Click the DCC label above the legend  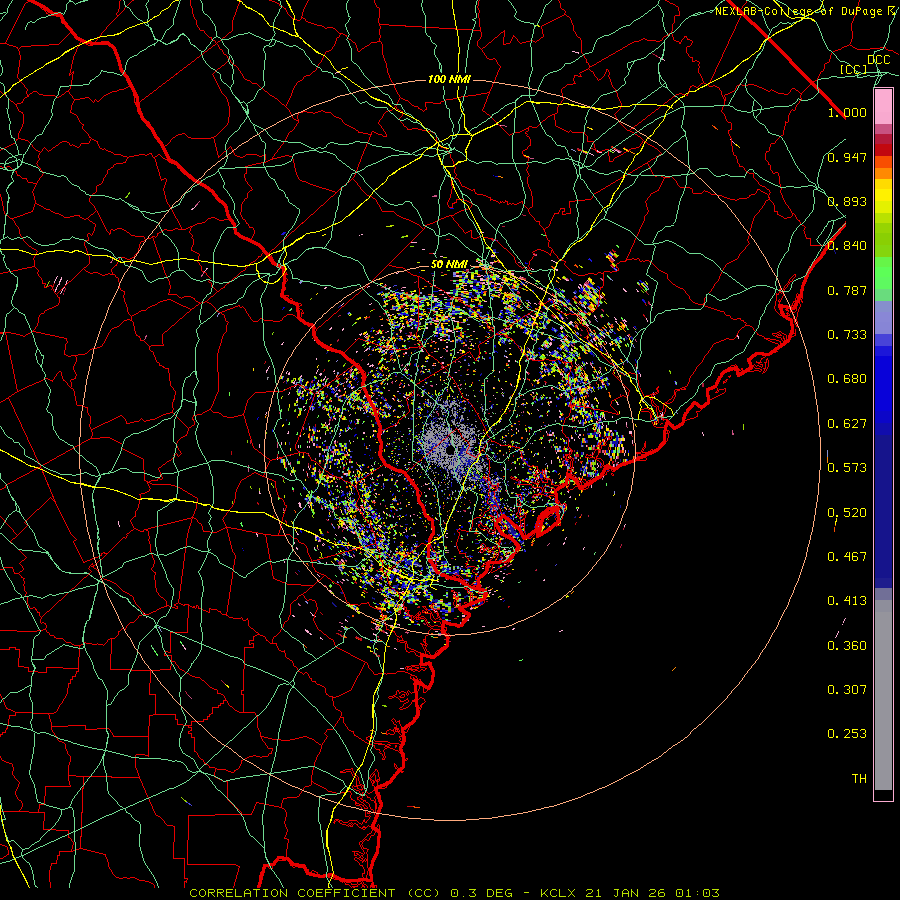point(879,60)
